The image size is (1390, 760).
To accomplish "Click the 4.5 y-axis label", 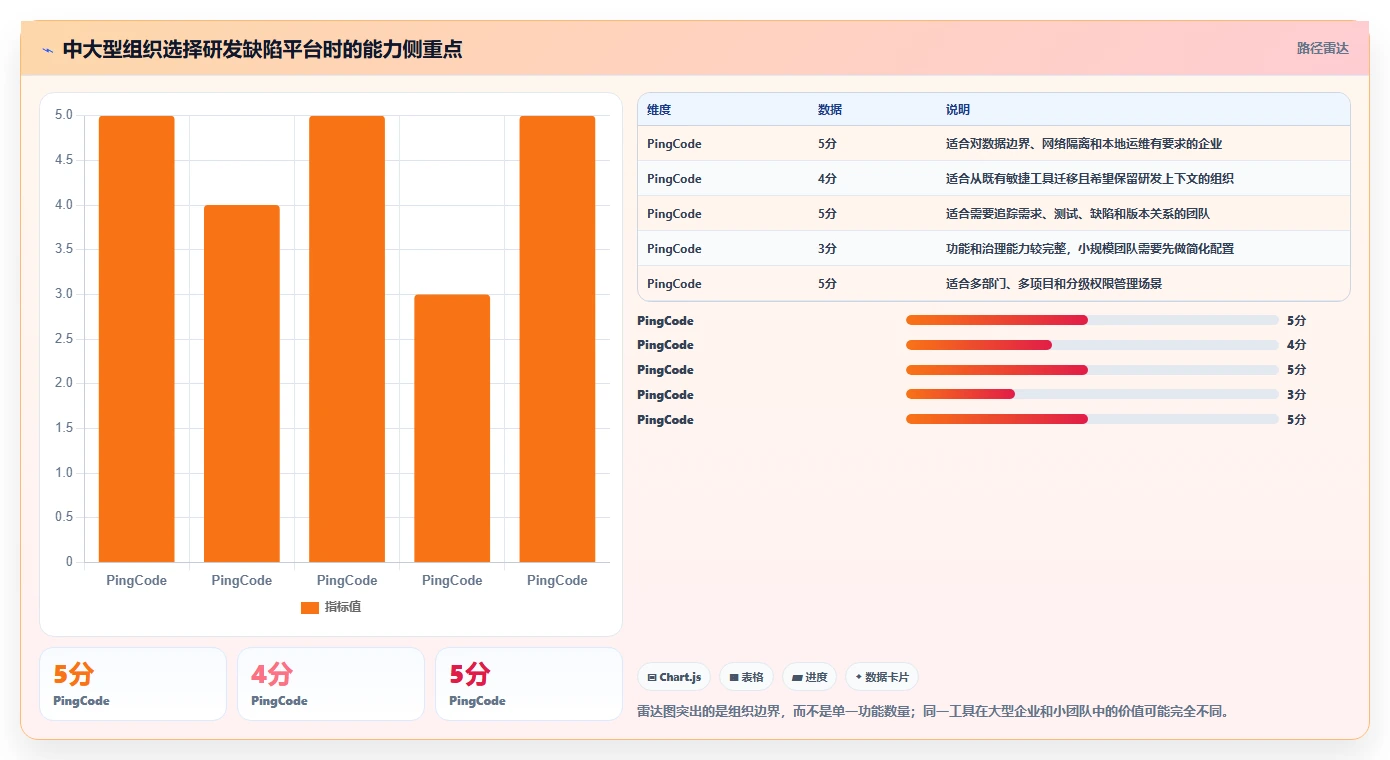I will [x=63, y=160].
